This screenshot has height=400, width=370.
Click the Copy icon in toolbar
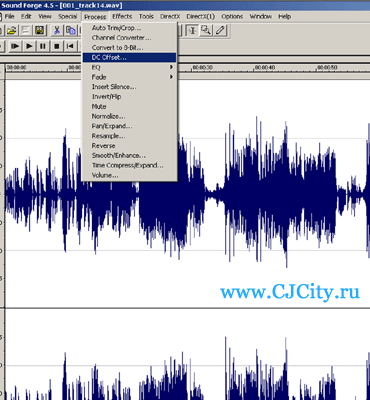tap(71, 31)
